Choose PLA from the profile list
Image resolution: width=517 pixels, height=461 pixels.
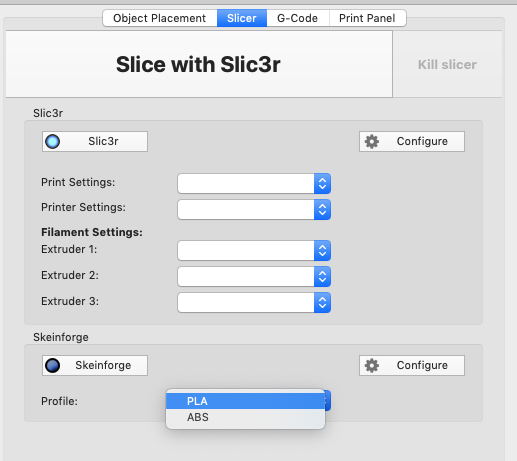(245, 401)
